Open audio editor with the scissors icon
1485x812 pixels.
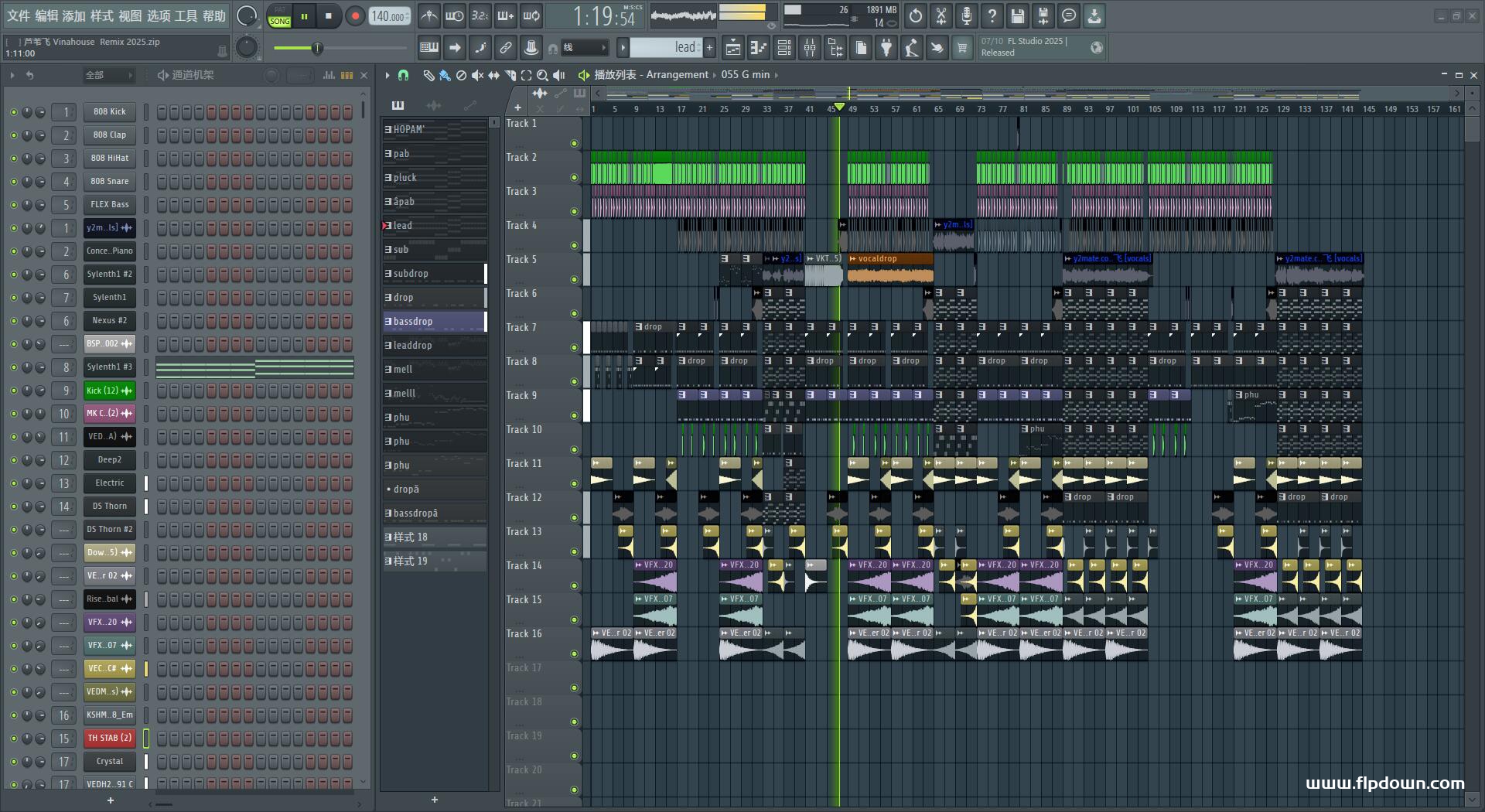click(x=941, y=15)
